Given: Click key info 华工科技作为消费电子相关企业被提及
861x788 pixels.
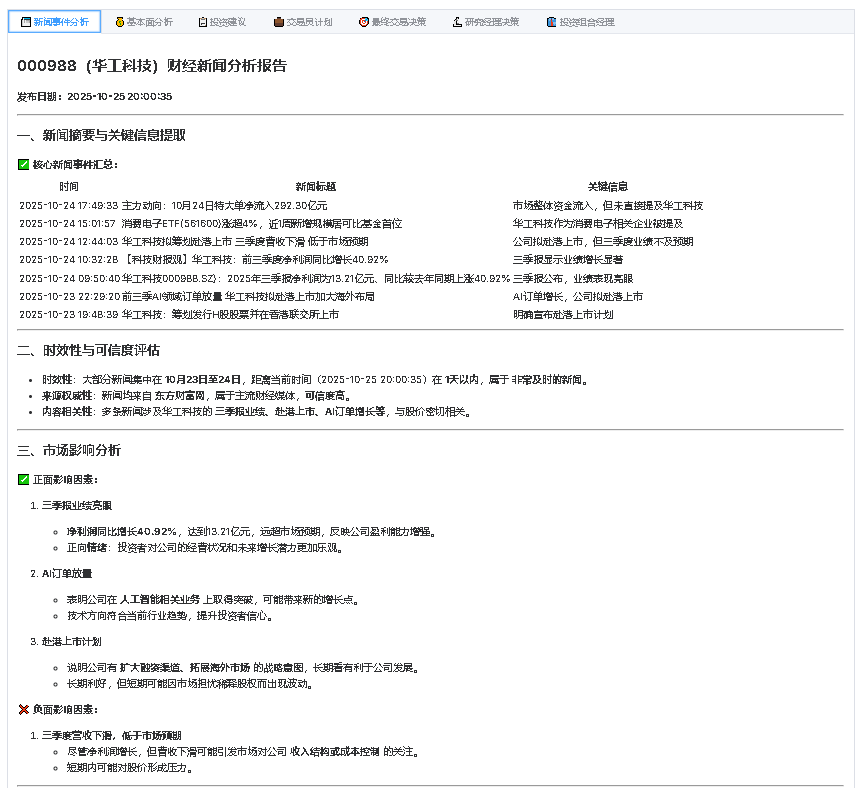Looking at the screenshot, I should pyautogui.click(x=598, y=223).
